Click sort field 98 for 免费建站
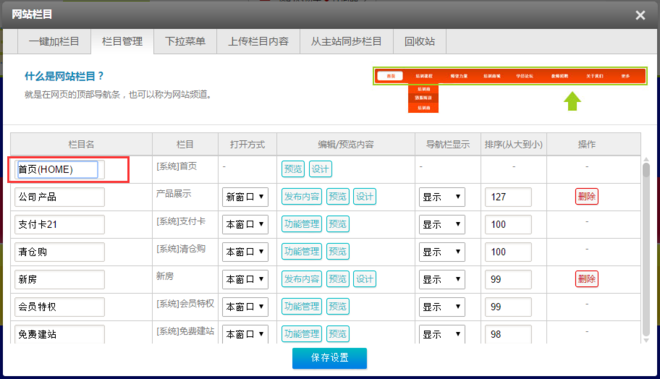The width and height of the screenshot is (660, 379). point(508,334)
